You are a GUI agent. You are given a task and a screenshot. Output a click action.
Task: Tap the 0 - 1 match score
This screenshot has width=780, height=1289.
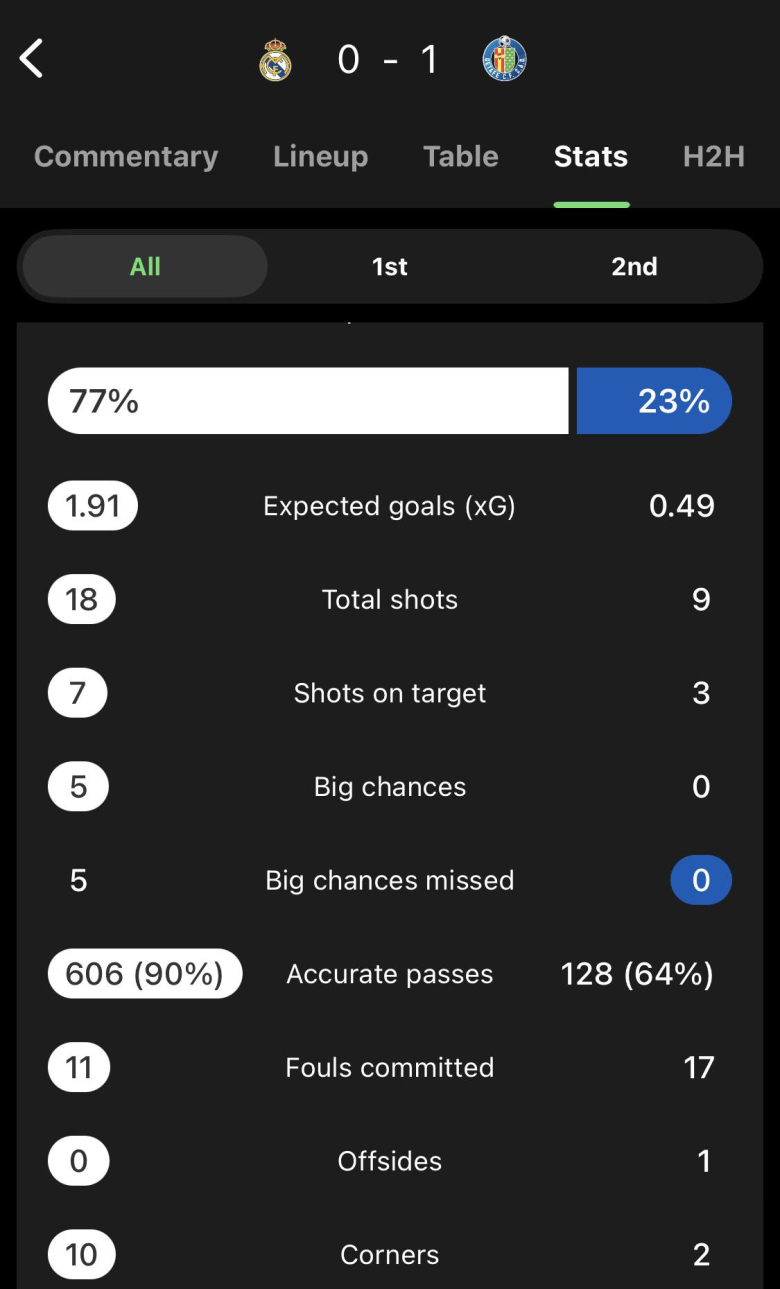pyautogui.click(x=389, y=60)
